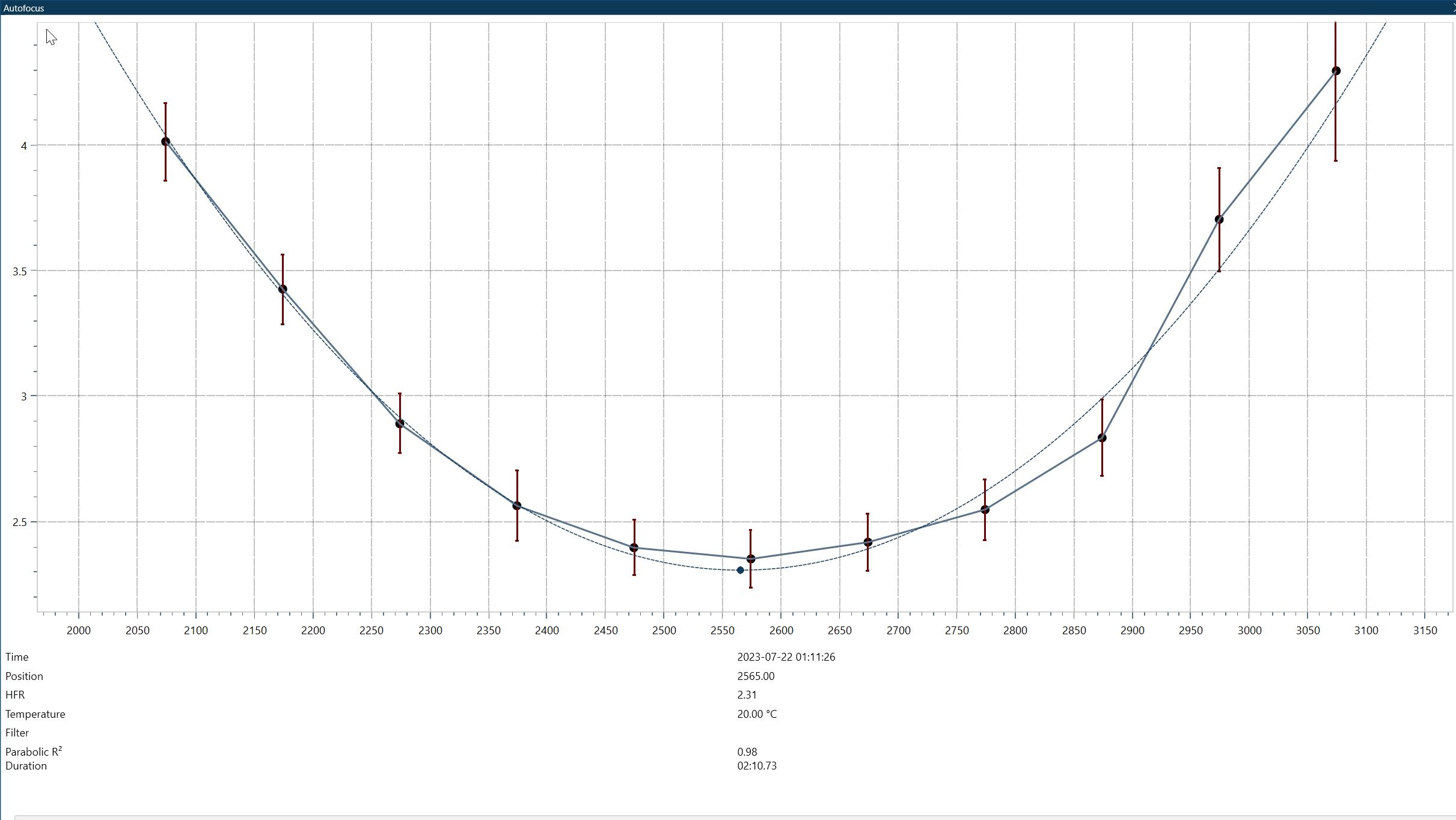Click the HFR label
This screenshot has height=820, width=1456.
click(15, 695)
